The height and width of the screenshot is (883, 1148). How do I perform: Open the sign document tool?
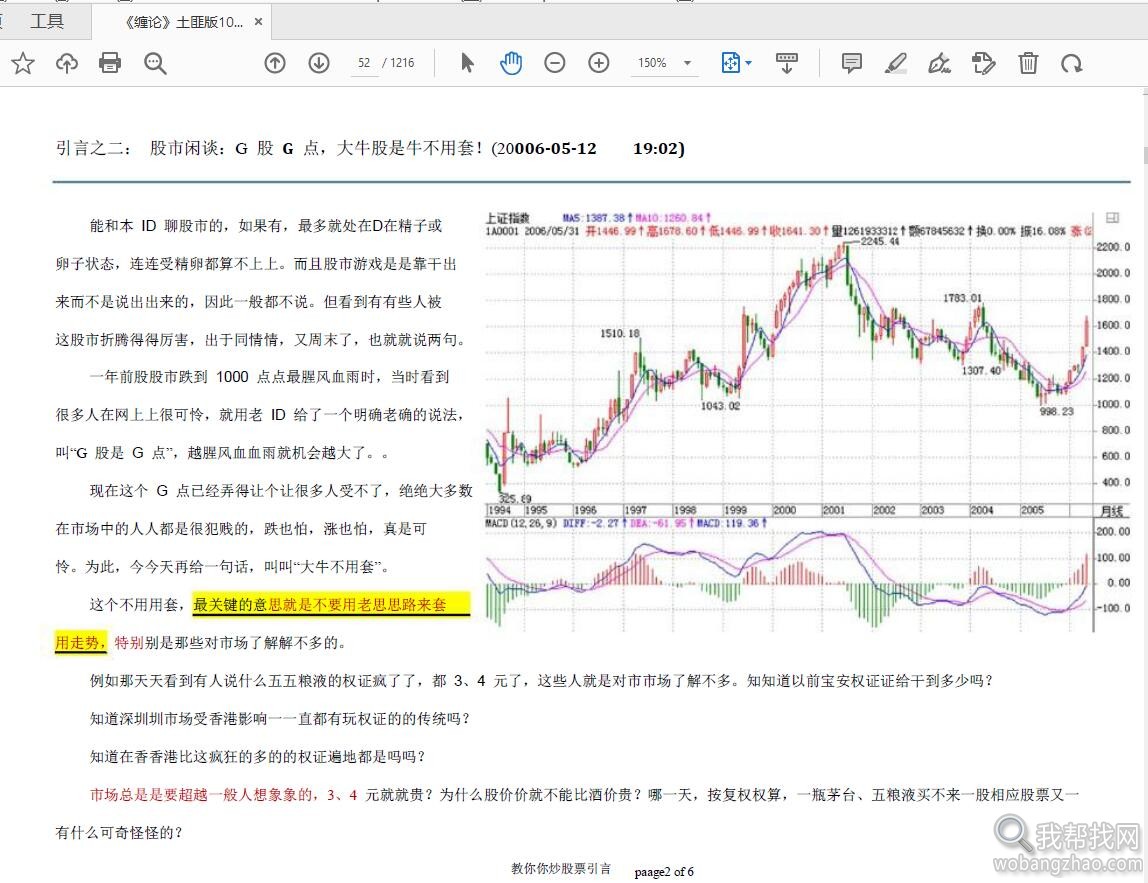[939, 64]
